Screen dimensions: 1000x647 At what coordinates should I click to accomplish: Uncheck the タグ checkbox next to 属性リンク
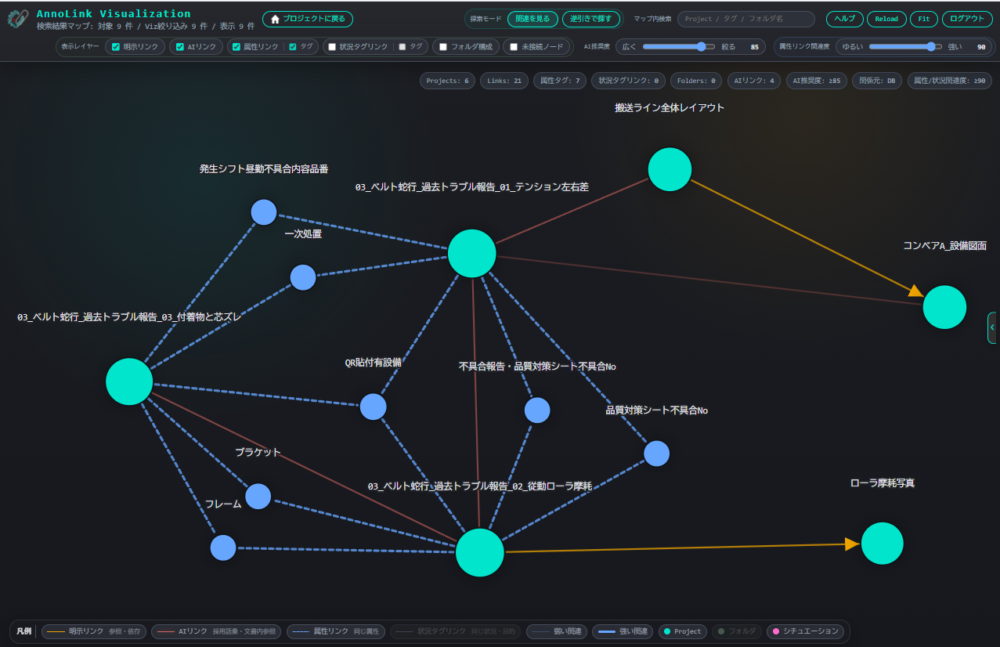click(292, 47)
